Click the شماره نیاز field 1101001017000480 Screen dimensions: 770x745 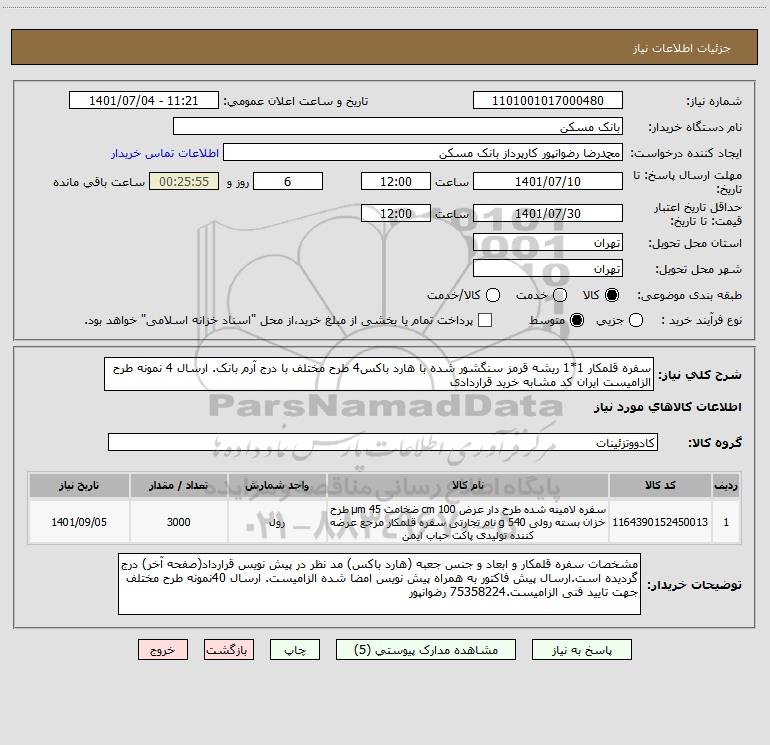tap(548, 100)
